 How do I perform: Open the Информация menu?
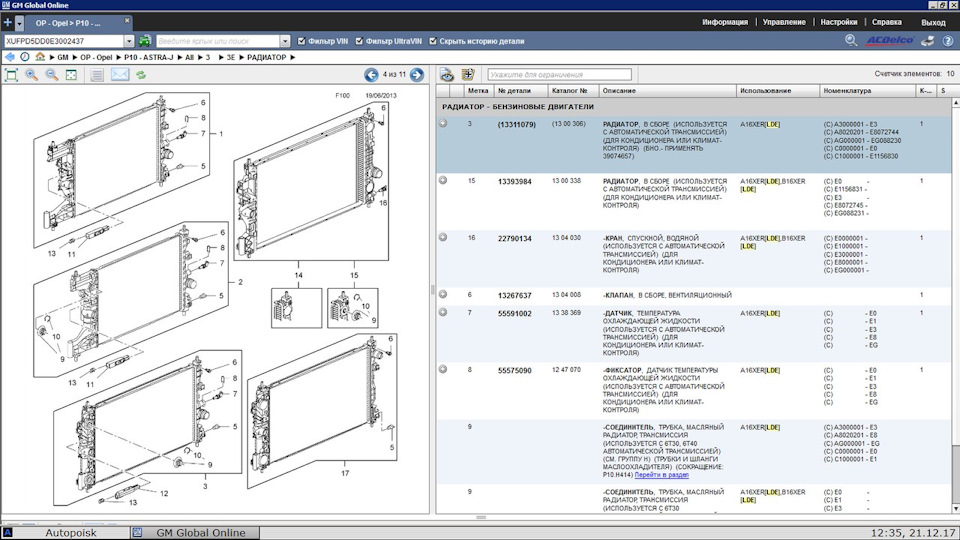tap(725, 22)
